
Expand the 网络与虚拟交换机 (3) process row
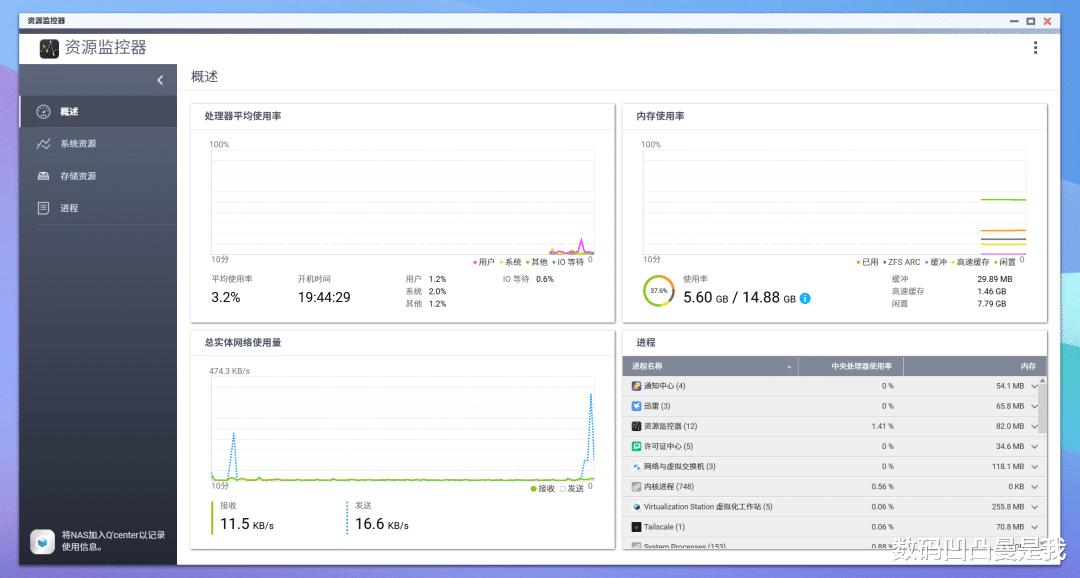pos(1035,467)
